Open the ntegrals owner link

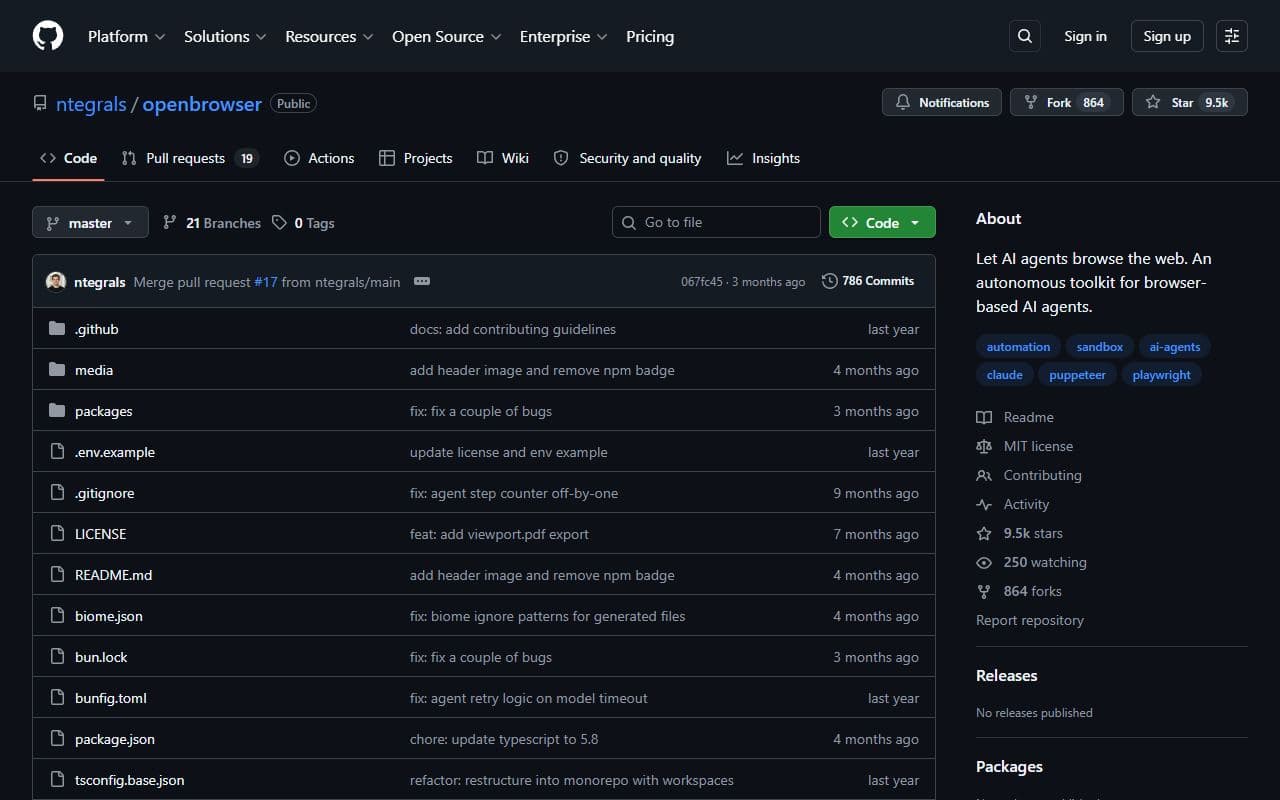point(91,104)
